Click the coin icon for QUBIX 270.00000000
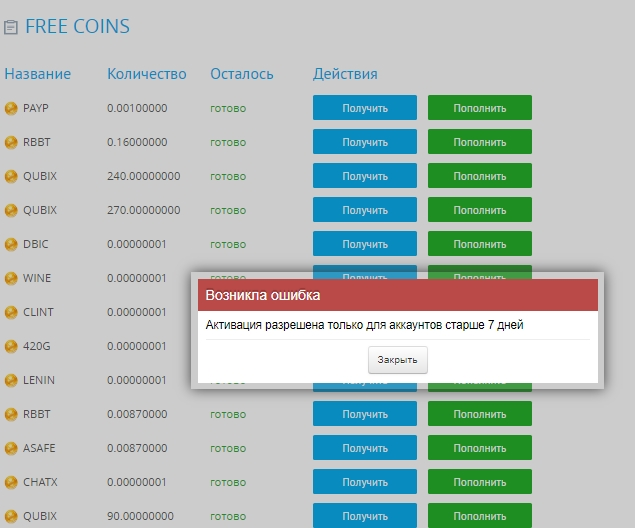Screen dimensions: 635x528 (11, 210)
